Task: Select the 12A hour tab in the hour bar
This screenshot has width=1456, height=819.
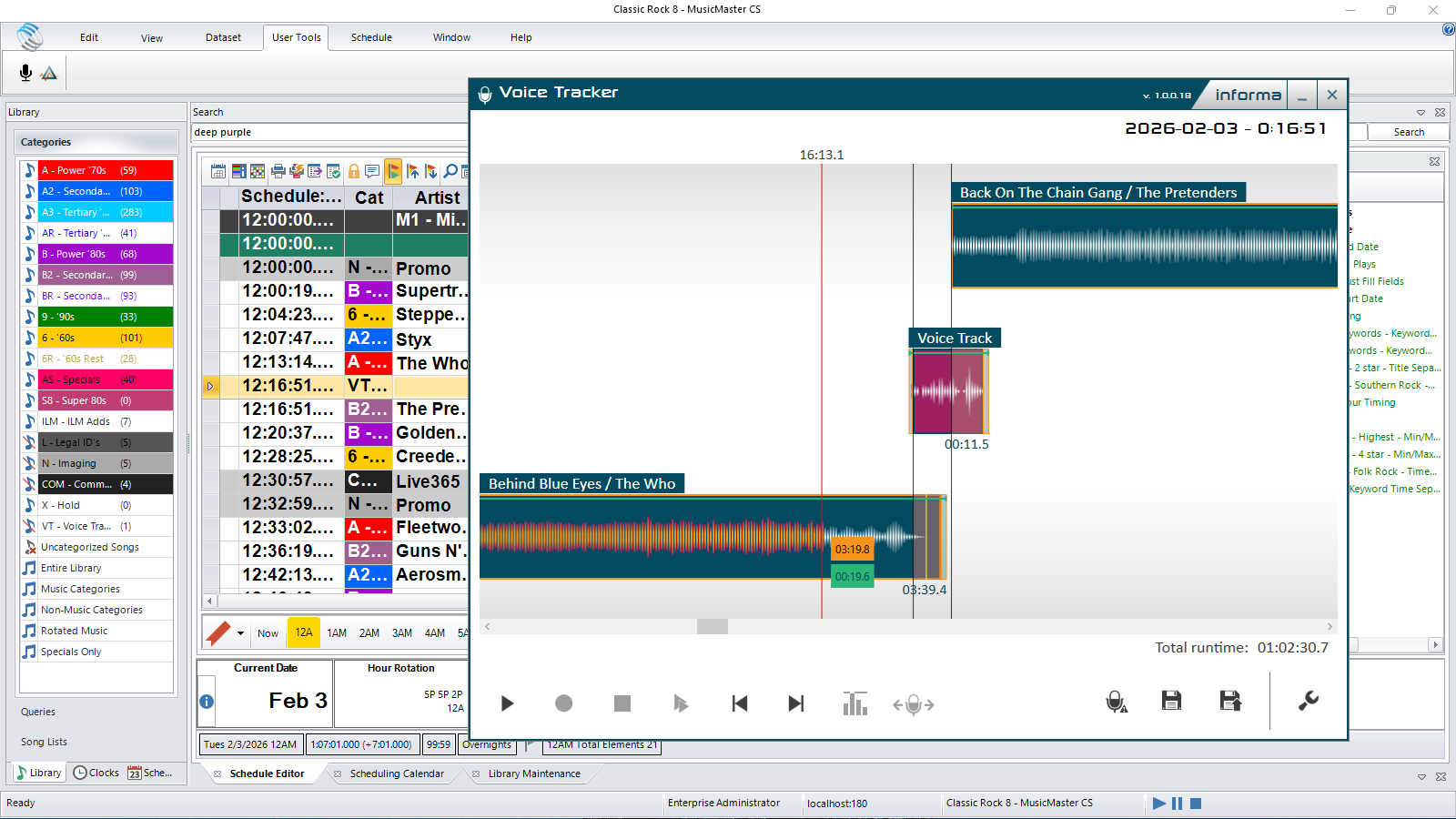Action: click(x=303, y=632)
